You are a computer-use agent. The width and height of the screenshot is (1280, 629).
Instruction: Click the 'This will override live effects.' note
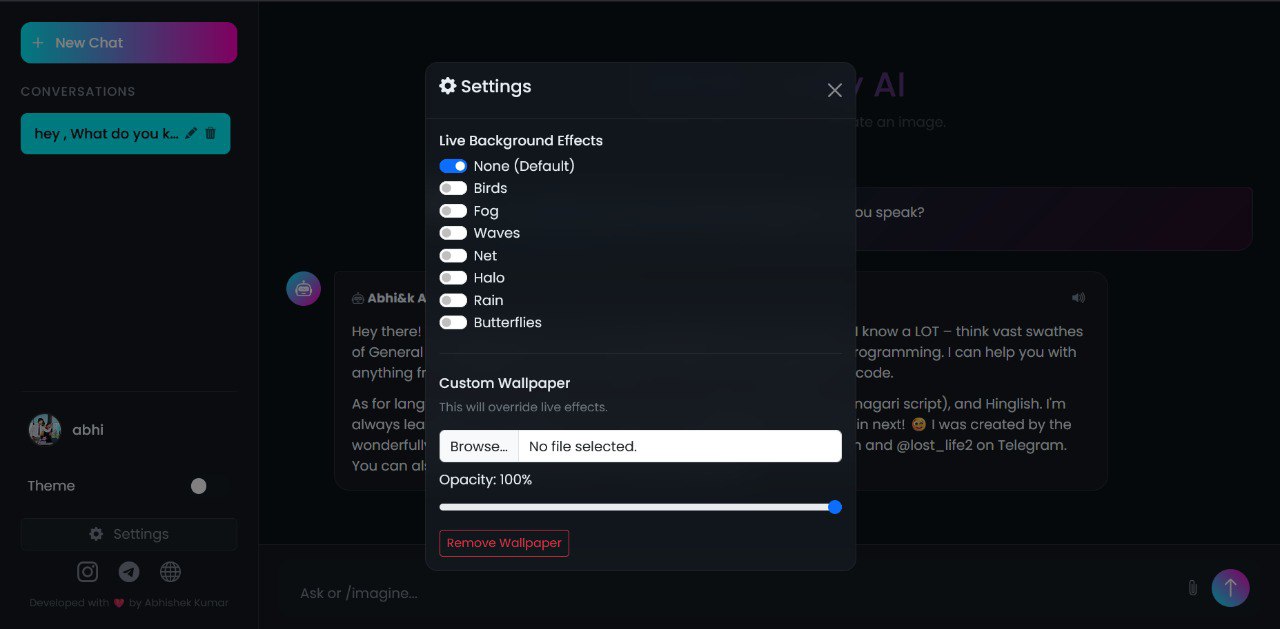click(x=523, y=407)
